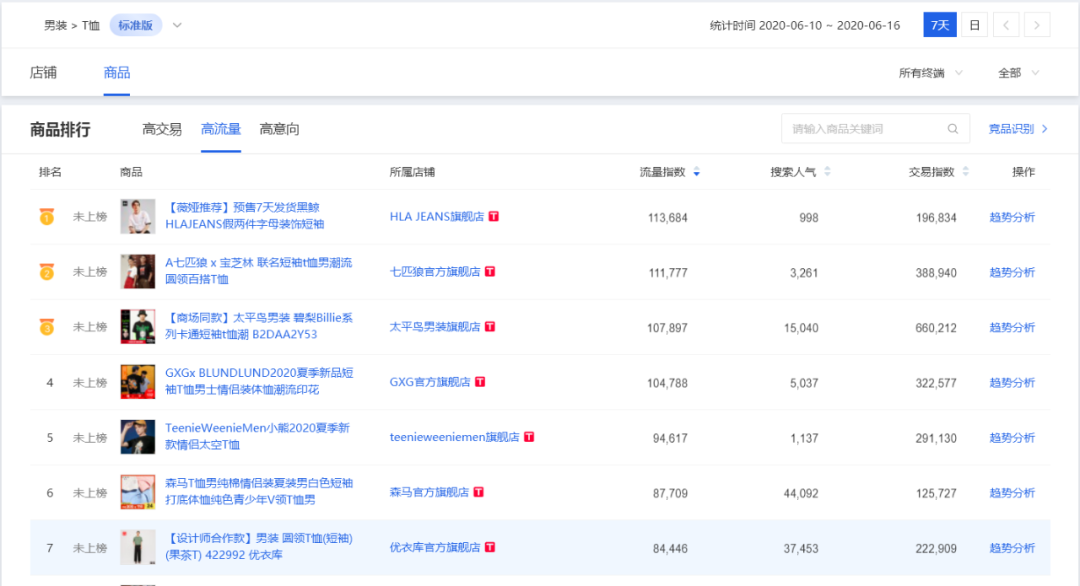Sort by 搜索人气 column arrow
This screenshot has width=1080, height=586.
pyautogui.click(x=826, y=173)
